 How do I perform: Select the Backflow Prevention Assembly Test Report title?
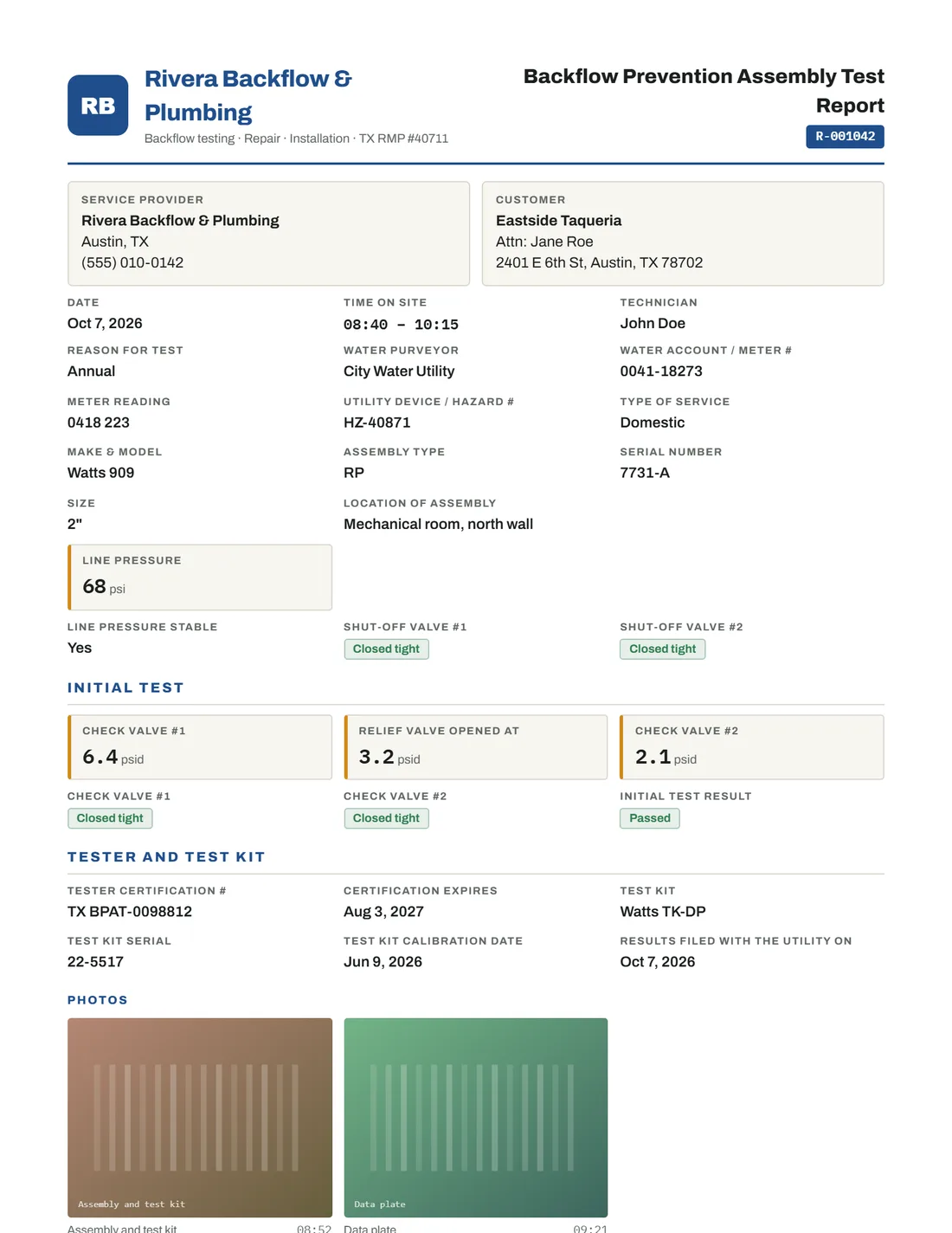[x=704, y=91]
